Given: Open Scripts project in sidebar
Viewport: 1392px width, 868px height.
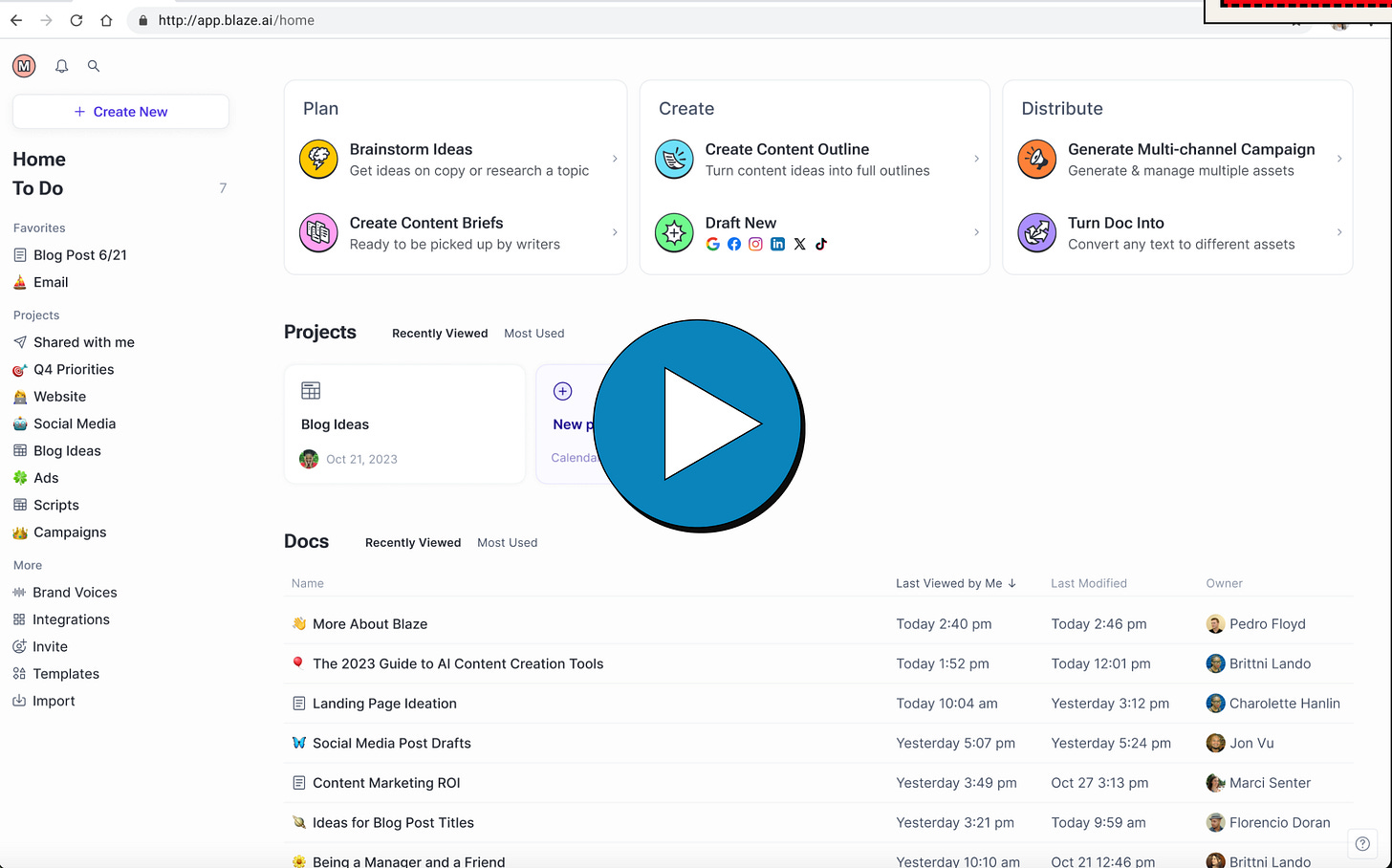Looking at the screenshot, I should [46, 505].
